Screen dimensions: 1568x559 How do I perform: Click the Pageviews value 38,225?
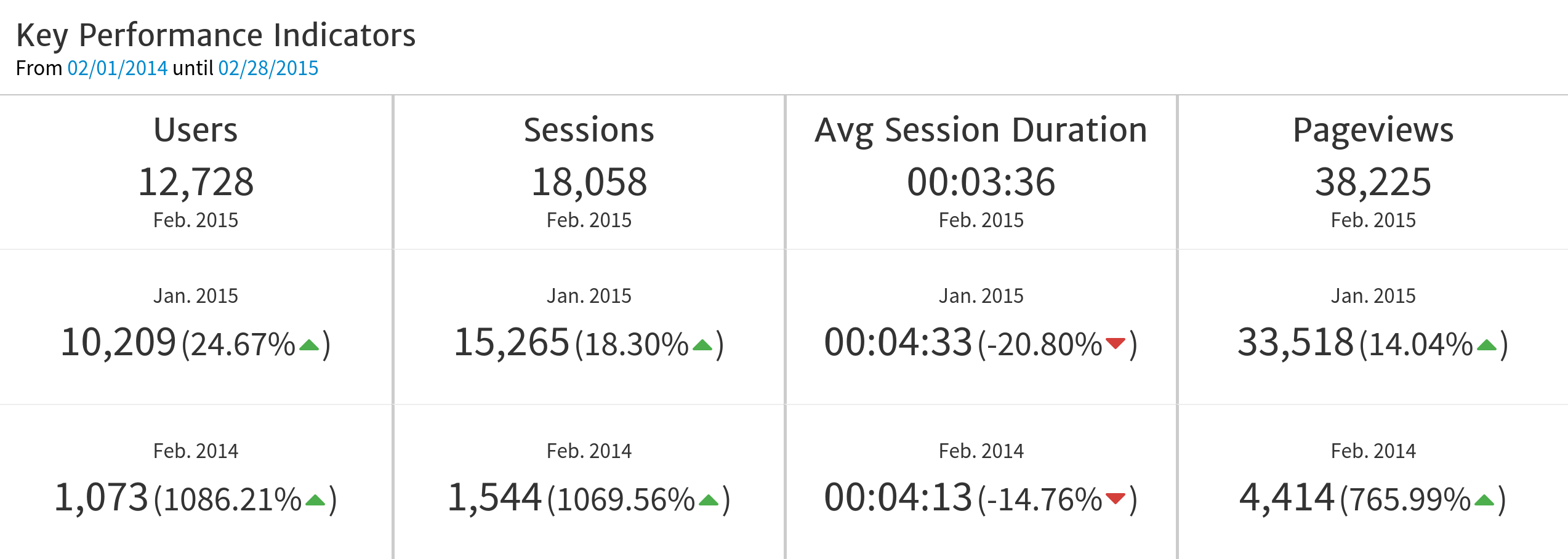tap(1373, 182)
